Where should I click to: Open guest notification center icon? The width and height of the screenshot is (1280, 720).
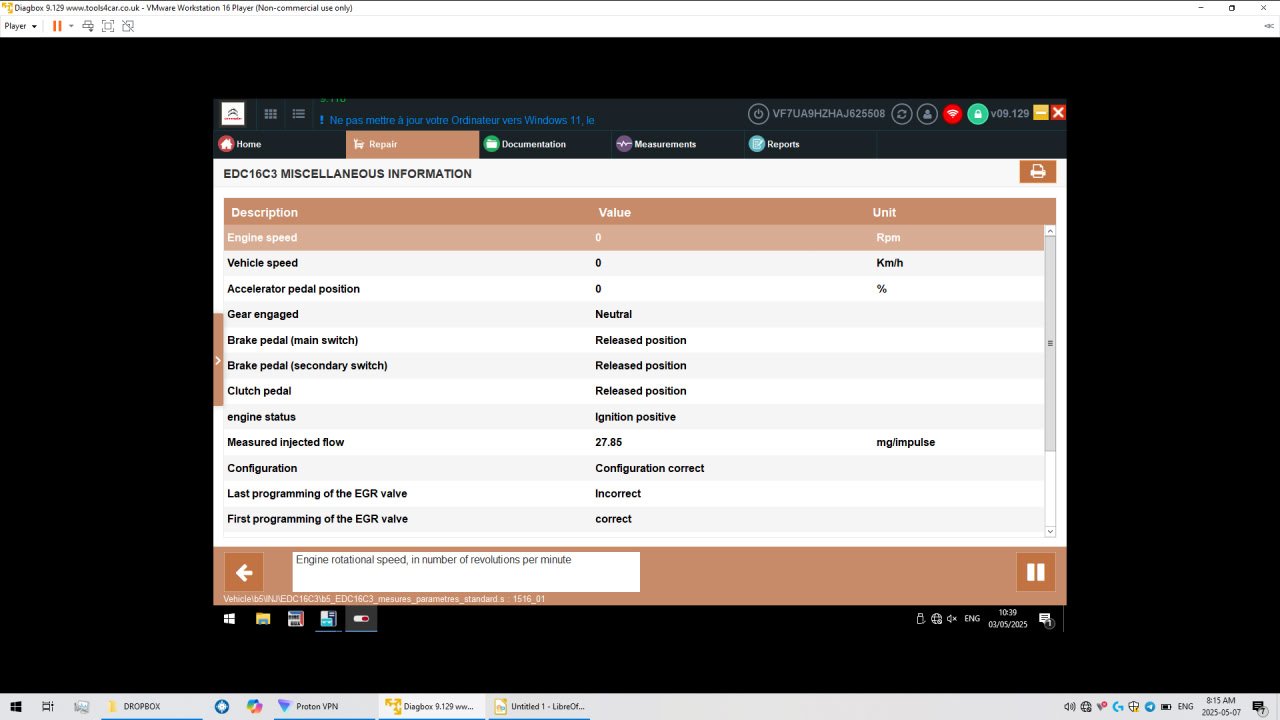[x=1045, y=619]
